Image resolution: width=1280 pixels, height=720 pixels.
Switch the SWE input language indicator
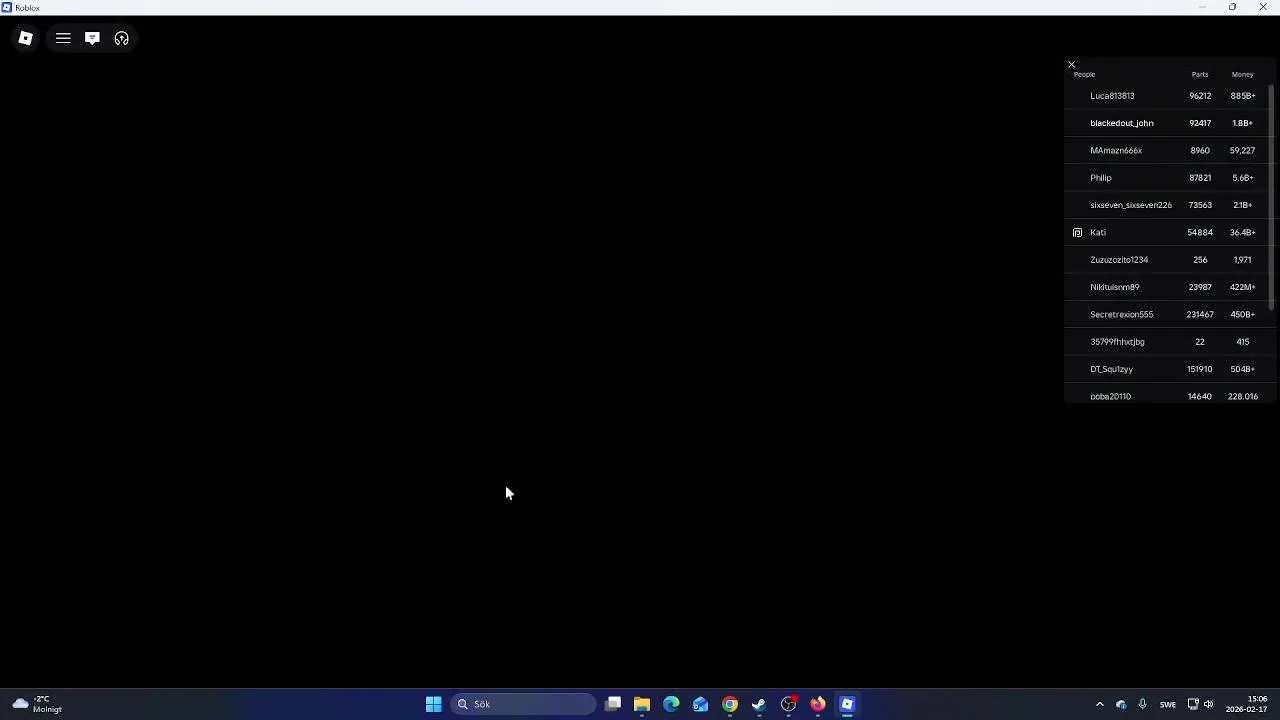tap(1167, 704)
